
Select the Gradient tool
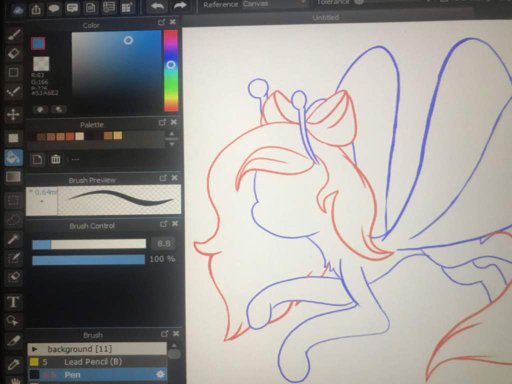tap(13, 177)
